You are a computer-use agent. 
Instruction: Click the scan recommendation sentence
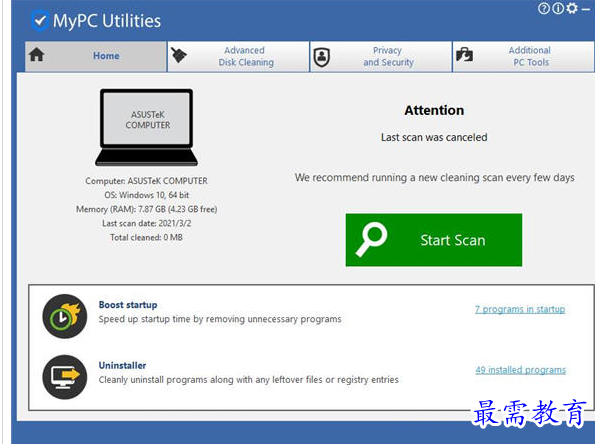click(434, 178)
